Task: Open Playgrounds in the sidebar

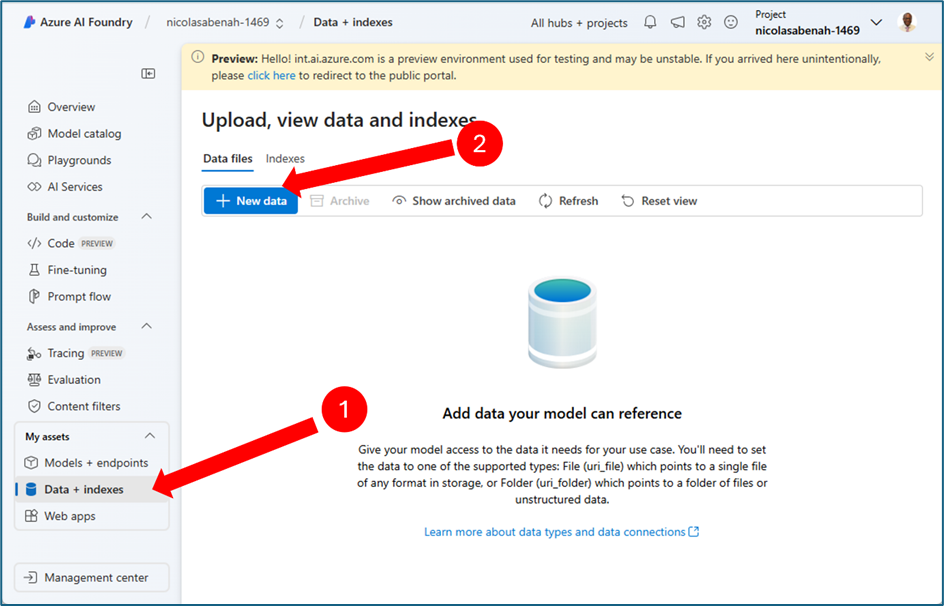Action: click(x=79, y=160)
